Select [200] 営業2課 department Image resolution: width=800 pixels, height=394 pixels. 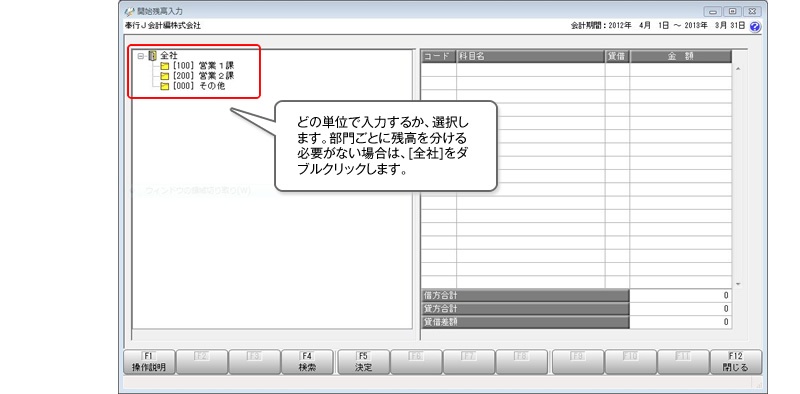(x=203, y=77)
